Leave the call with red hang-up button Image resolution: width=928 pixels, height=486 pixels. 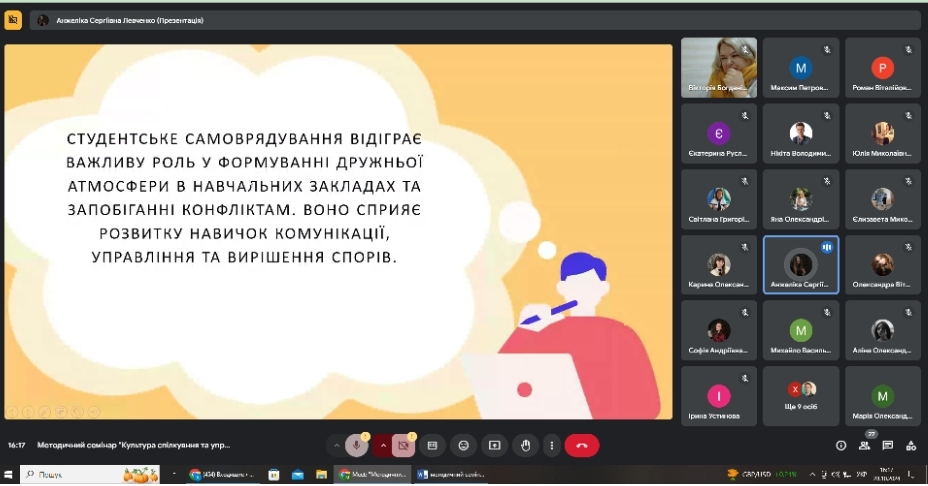pyautogui.click(x=582, y=445)
